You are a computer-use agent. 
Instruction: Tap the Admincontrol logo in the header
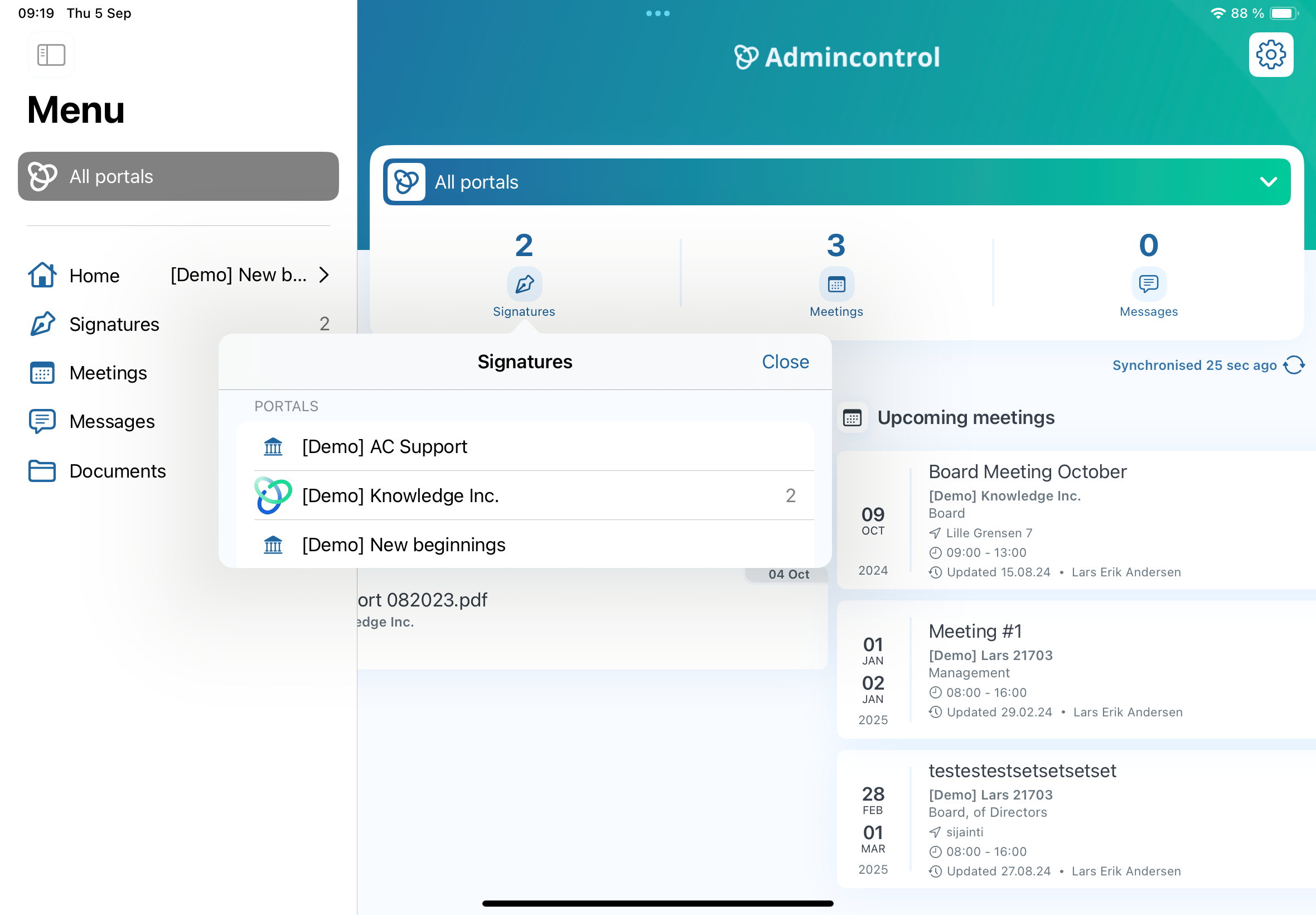point(837,56)
